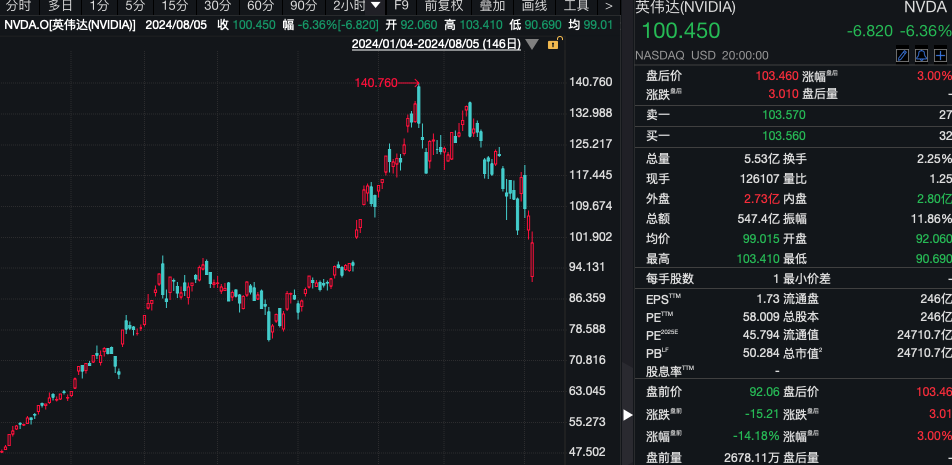This screenshot has width=952, height=465.
Task: Click the 最低 value 90.690 in side panel
Action: coord(933,259)
